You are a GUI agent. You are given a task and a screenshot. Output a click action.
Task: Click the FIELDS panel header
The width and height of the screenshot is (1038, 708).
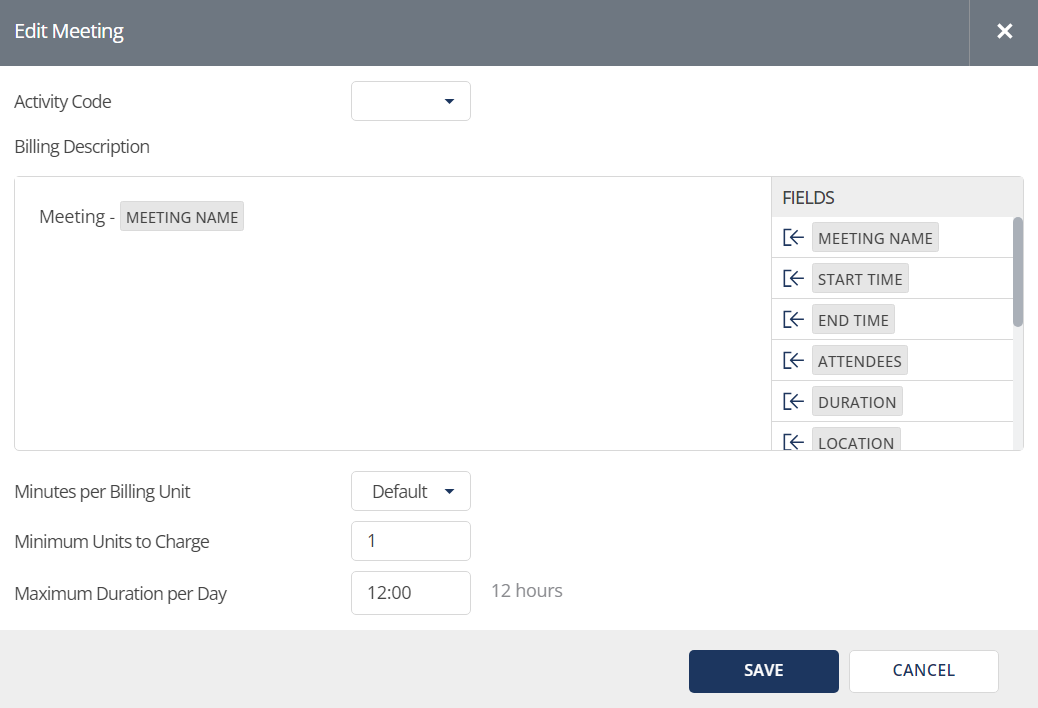(x=807, y=197)
